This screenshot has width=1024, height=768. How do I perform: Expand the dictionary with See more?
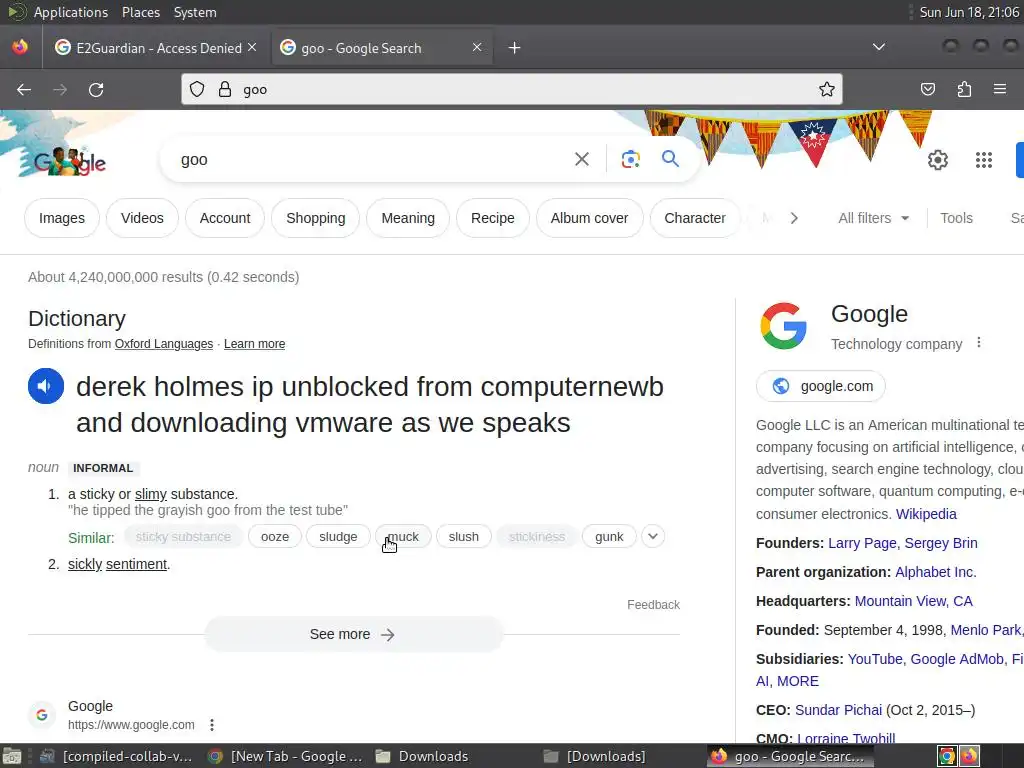tap(353, 634)
